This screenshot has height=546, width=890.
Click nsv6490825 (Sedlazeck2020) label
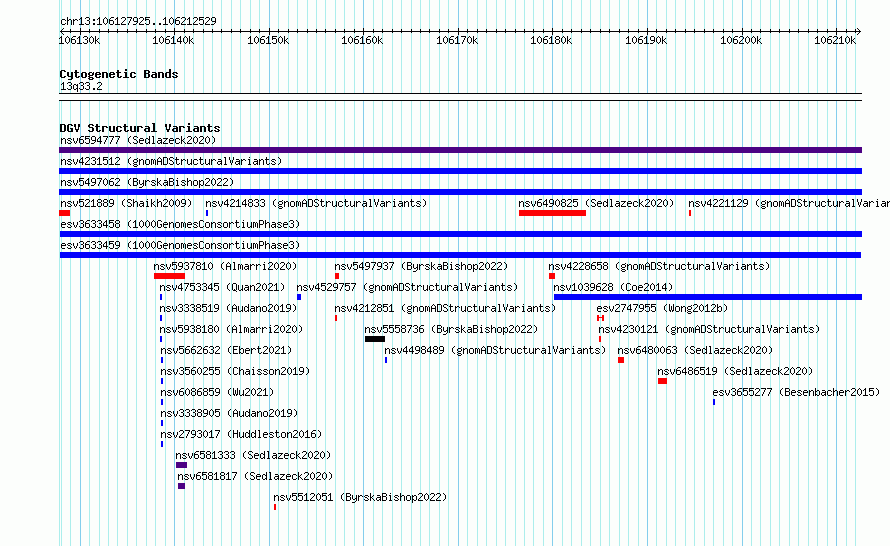(596, 203)
